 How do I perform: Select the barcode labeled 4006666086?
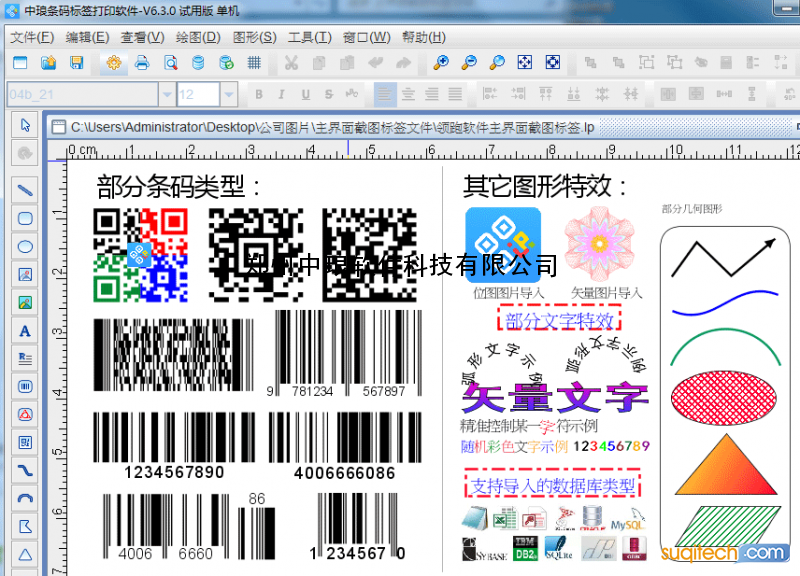[345, 446]
